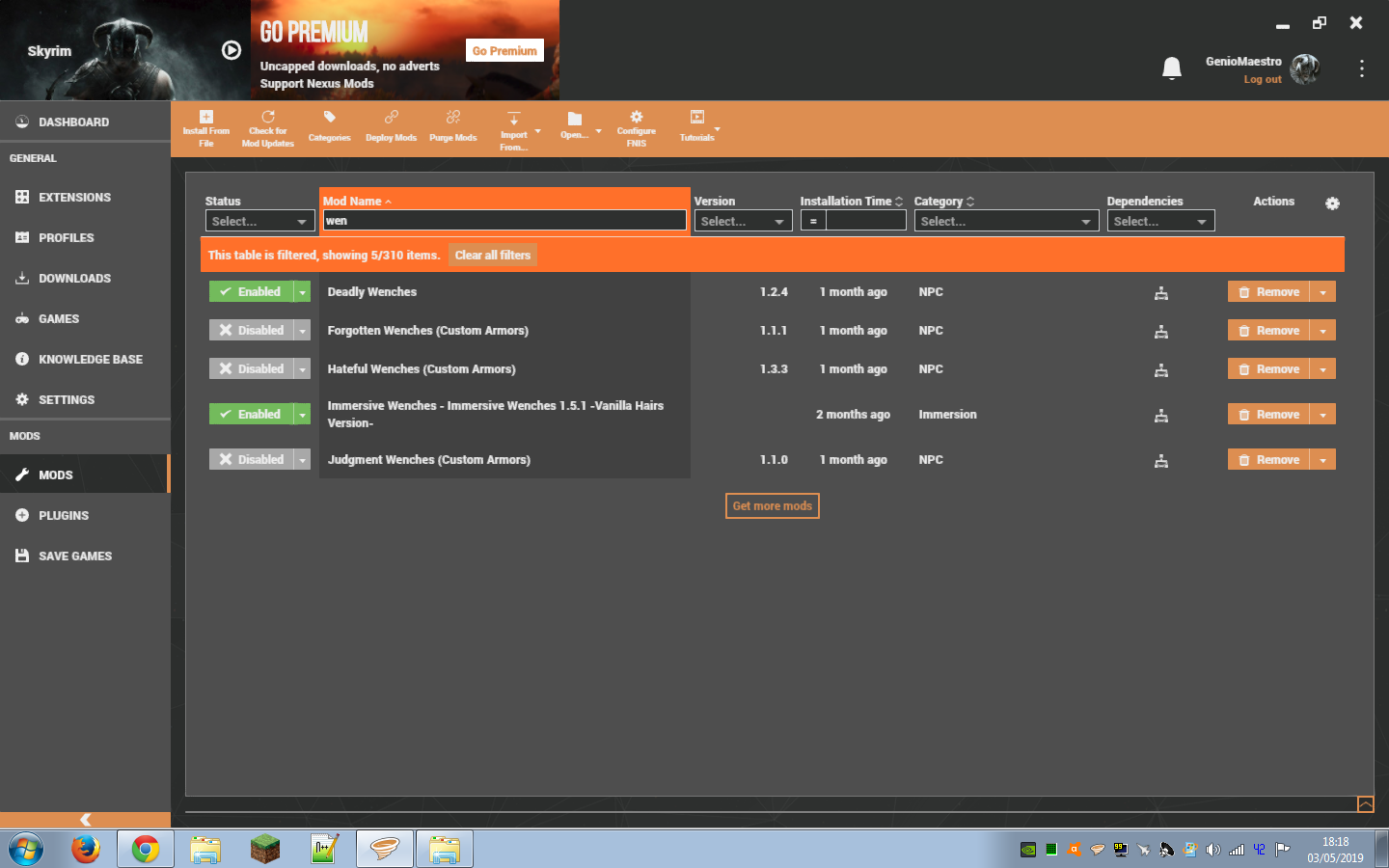Viewport: 1389px width, 868px height.
Task: Open Firefox from the taskbar
Action: click(86, 849)
